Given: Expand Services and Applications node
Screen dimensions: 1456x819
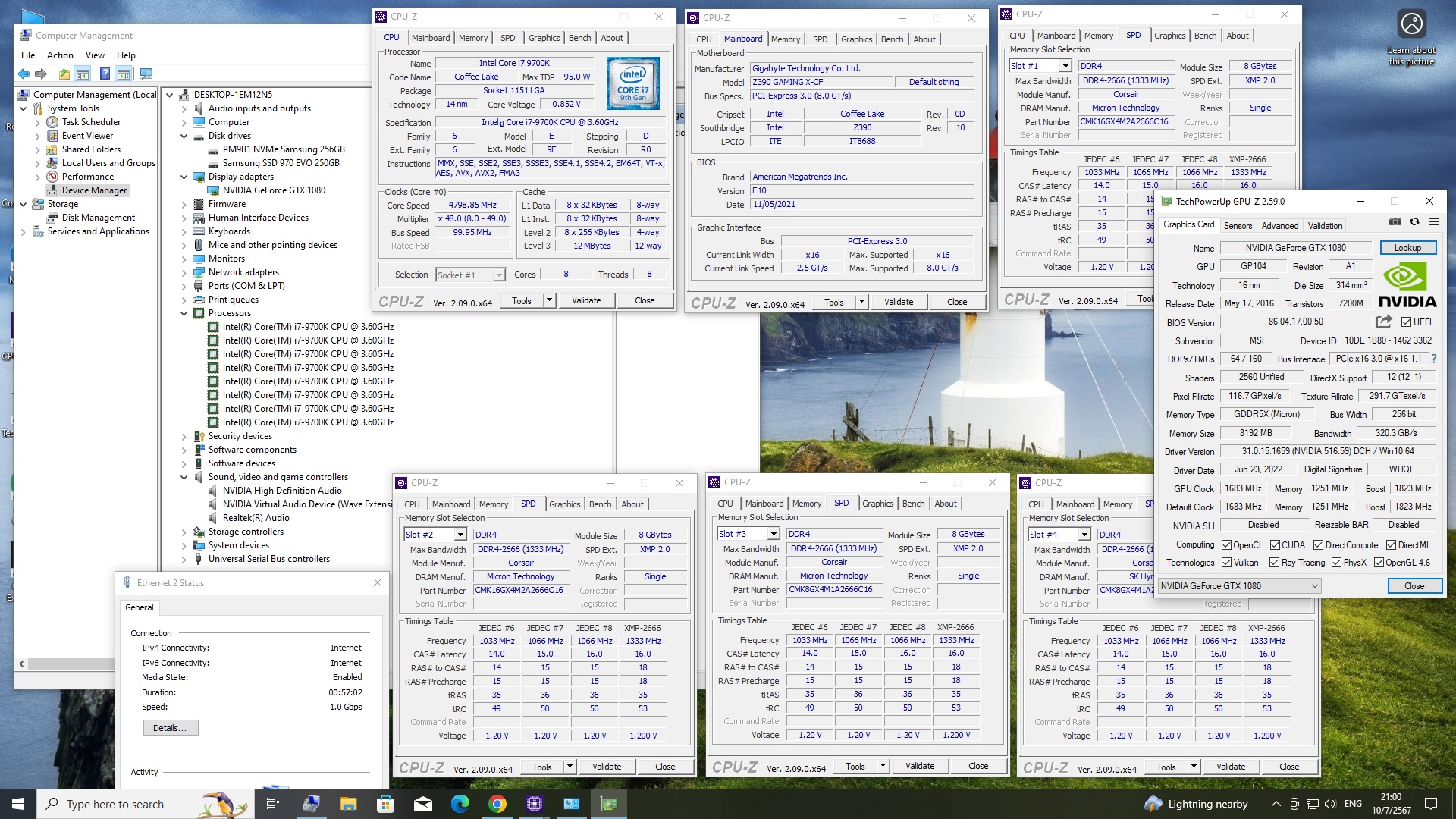Looking at the screenshot, I should (x=23, y=231).
